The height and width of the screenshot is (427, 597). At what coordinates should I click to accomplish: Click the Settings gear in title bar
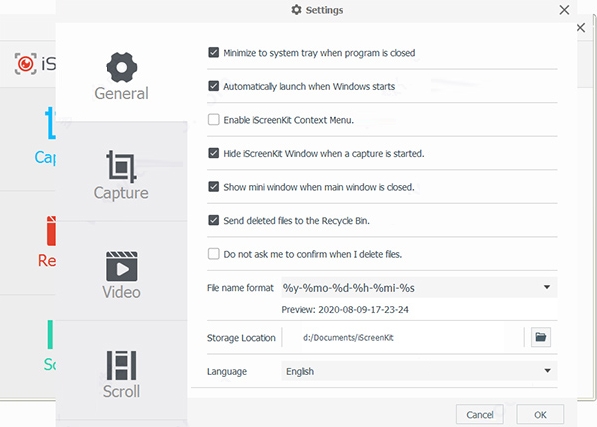point(296,10)
